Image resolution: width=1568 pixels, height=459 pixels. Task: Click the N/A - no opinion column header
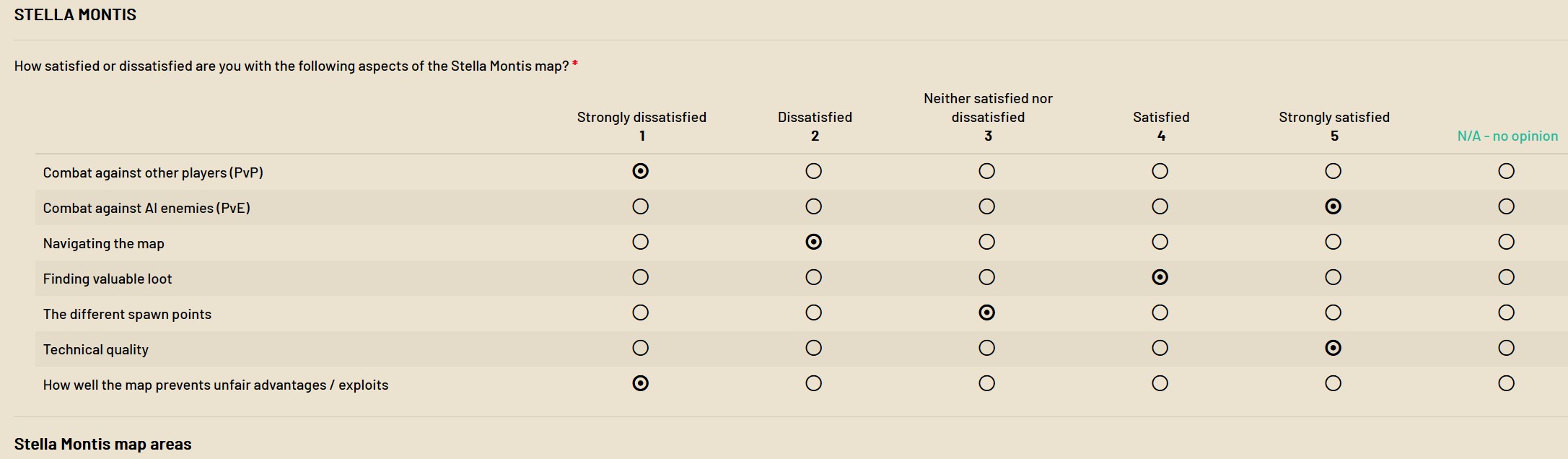click(x=1507, y=136)
